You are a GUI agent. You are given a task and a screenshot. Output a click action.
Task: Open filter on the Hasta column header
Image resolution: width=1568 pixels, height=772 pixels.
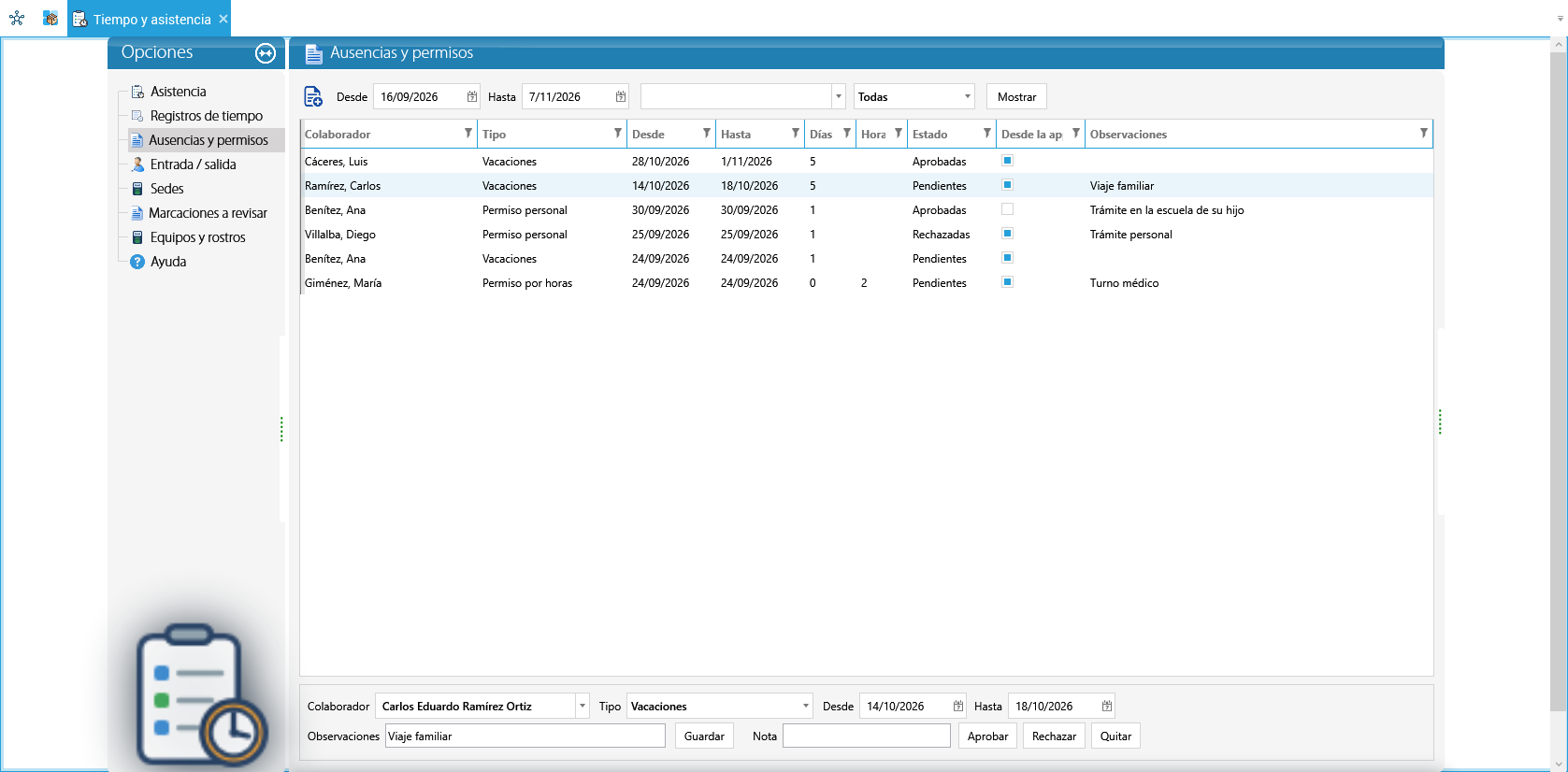(x=796, y=134)
